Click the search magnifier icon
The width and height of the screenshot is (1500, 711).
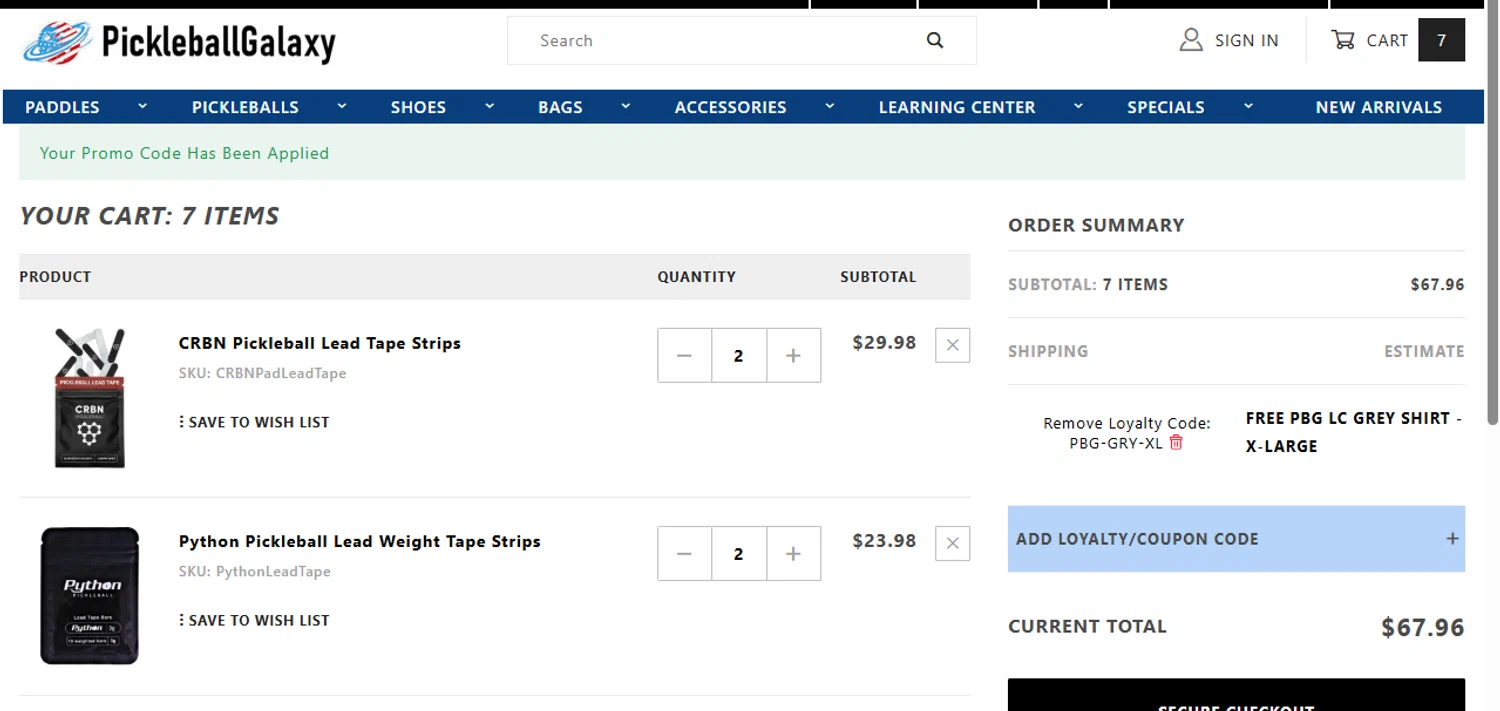coord(935,40)
